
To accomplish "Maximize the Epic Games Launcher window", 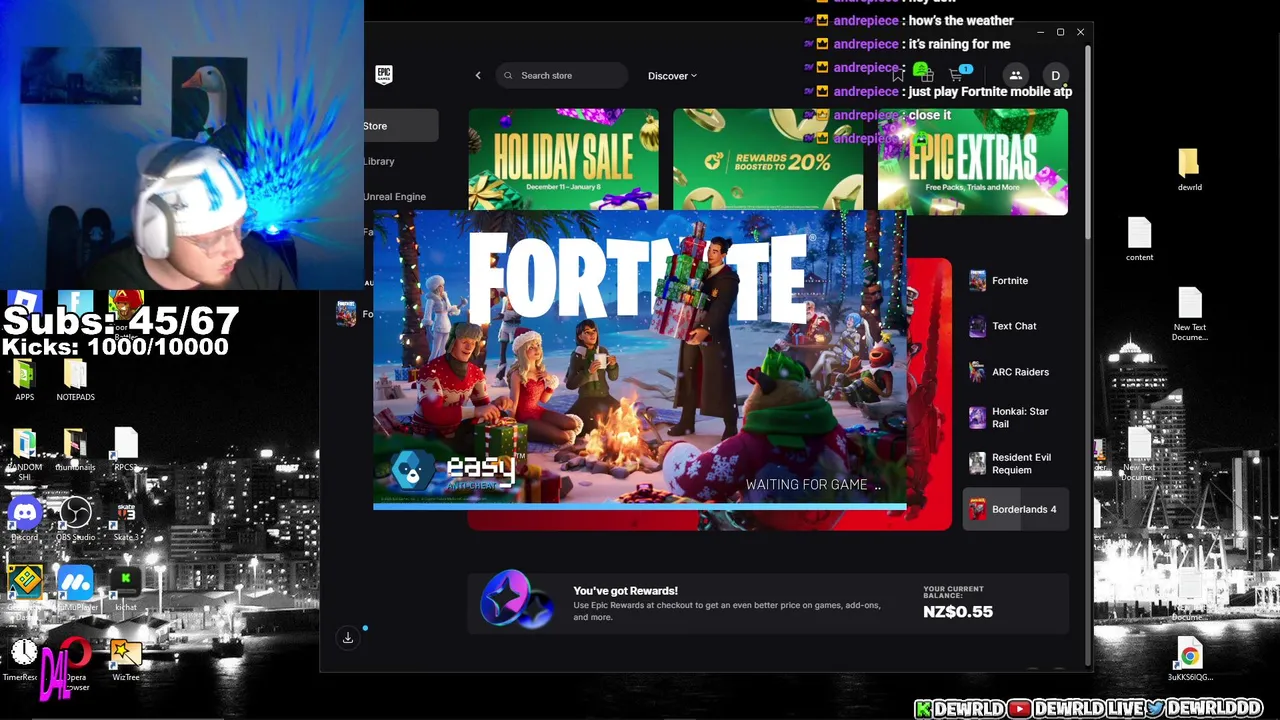I will coord(1060,32).
